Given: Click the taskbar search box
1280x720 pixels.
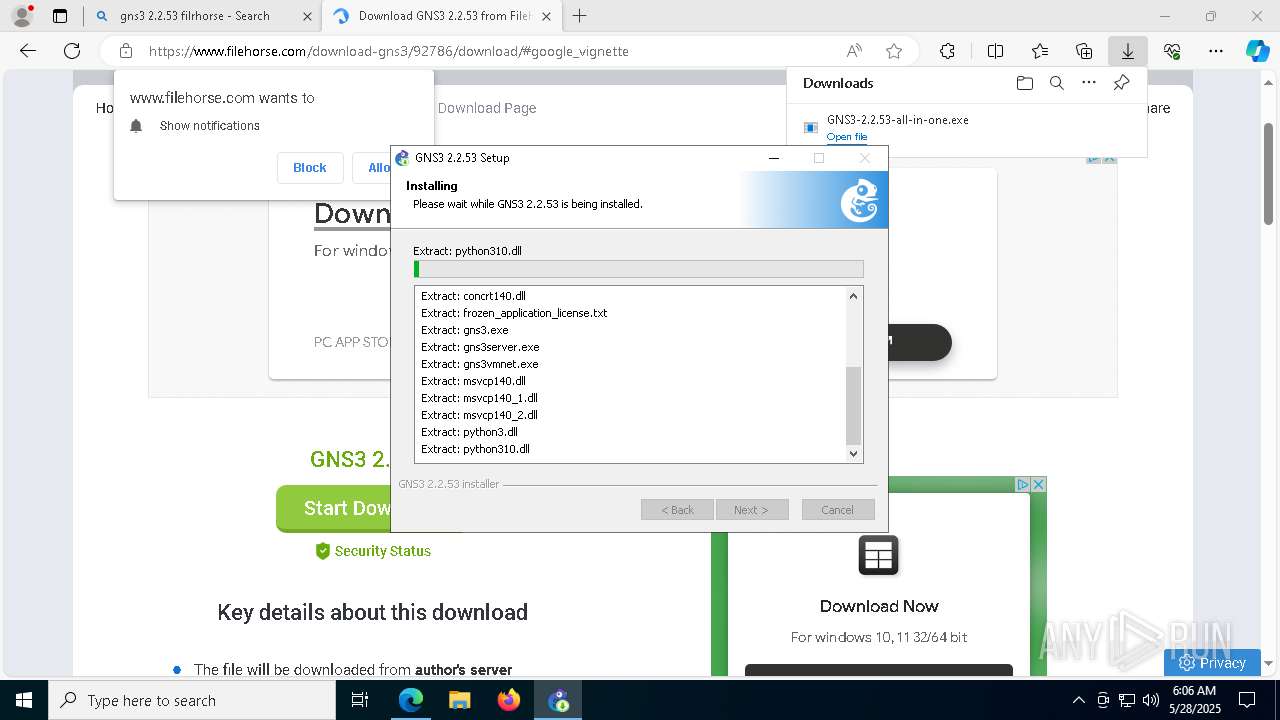Looking at the screenshot, I should coord(192,700).
